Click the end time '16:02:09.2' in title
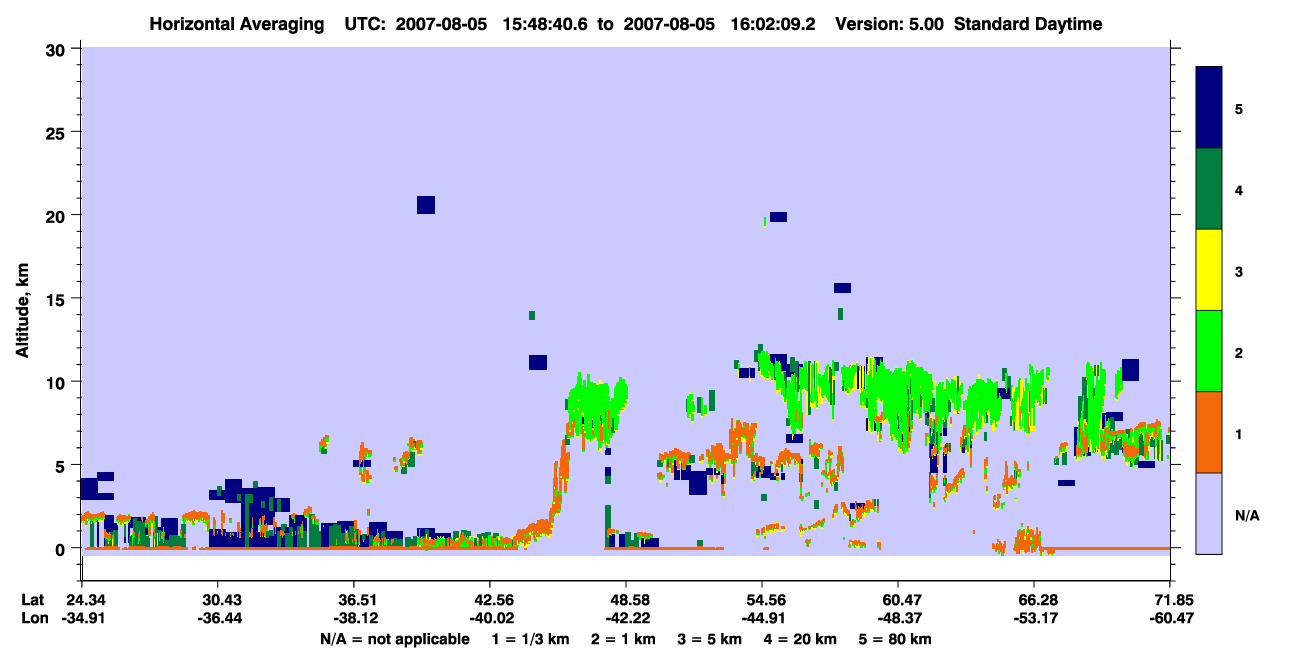This screenshot has height=667, width=1300. click(774, 24)
